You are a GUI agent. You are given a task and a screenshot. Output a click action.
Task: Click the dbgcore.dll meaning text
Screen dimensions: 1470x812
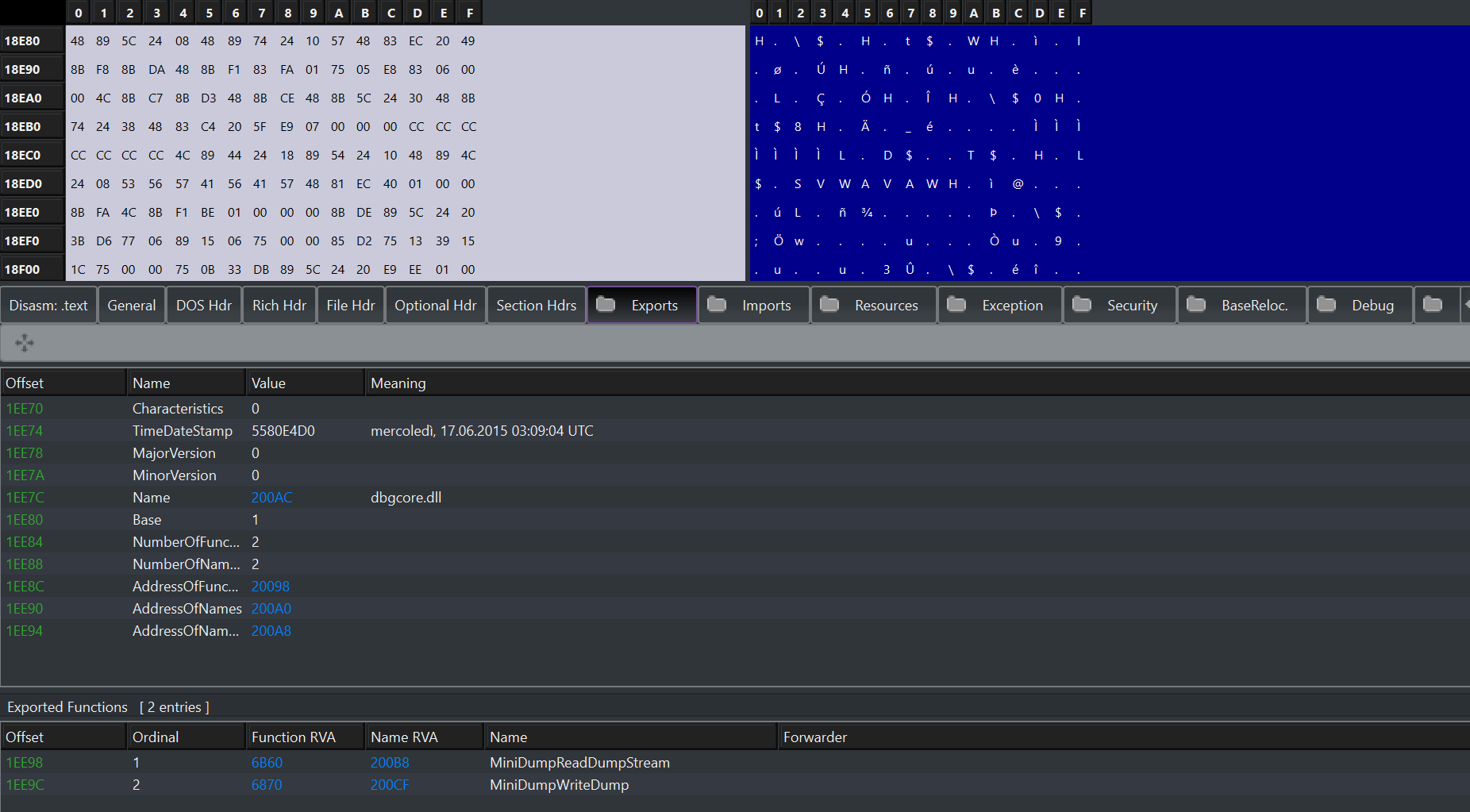pyautogui.click(x=406, y=498)
